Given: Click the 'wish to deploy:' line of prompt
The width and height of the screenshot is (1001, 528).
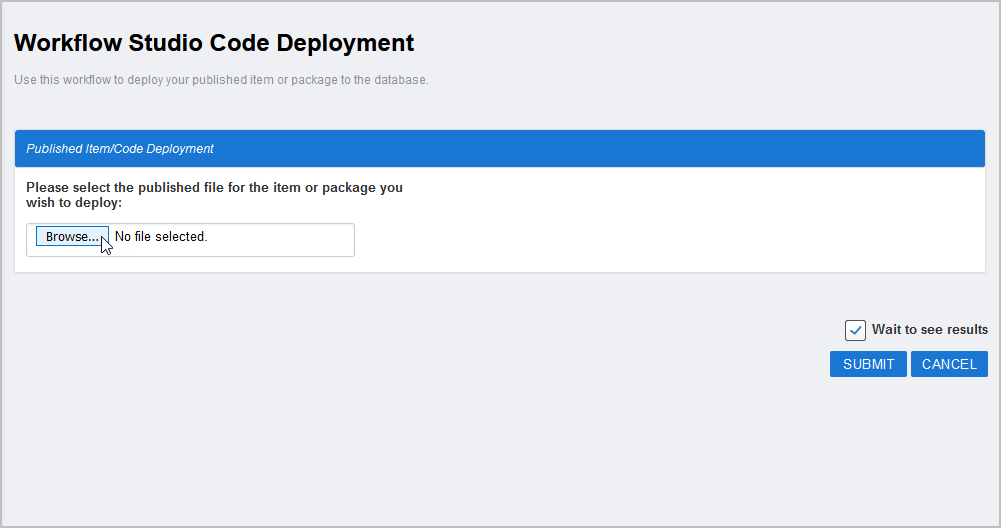Looking at the screenshot, I should (73, 202).
